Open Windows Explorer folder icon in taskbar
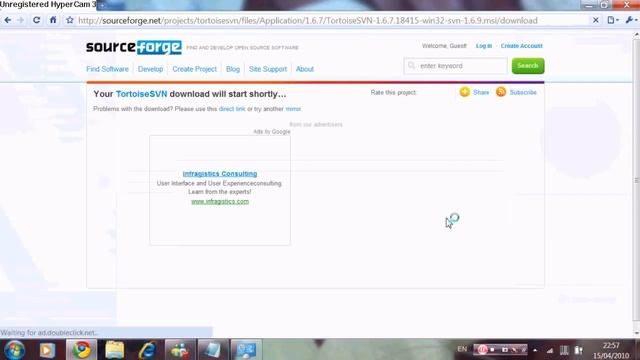This screenshot has height=360, width=640. [x=115, y=350]
